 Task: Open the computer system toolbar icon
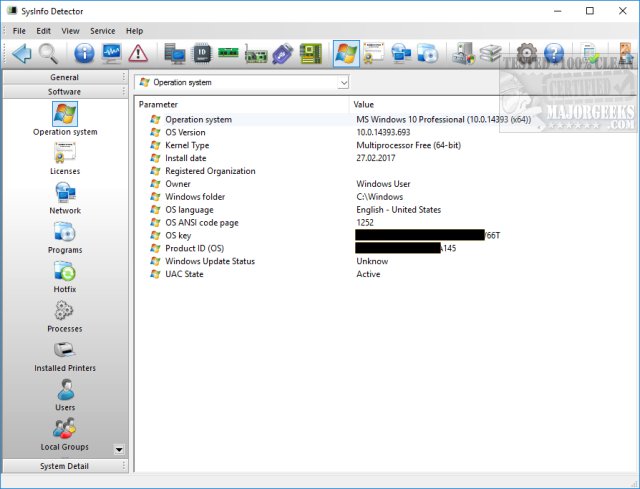pyautogui.click(x=175, y=53)
